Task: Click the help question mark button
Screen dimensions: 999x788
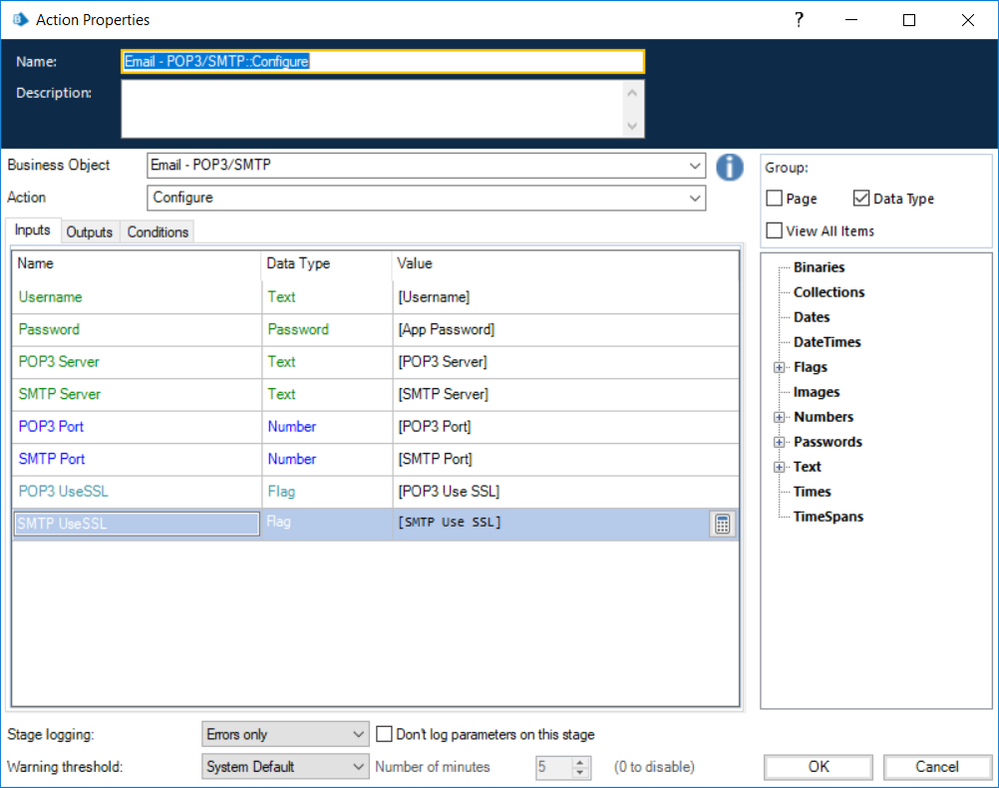Action: point(799,20)
